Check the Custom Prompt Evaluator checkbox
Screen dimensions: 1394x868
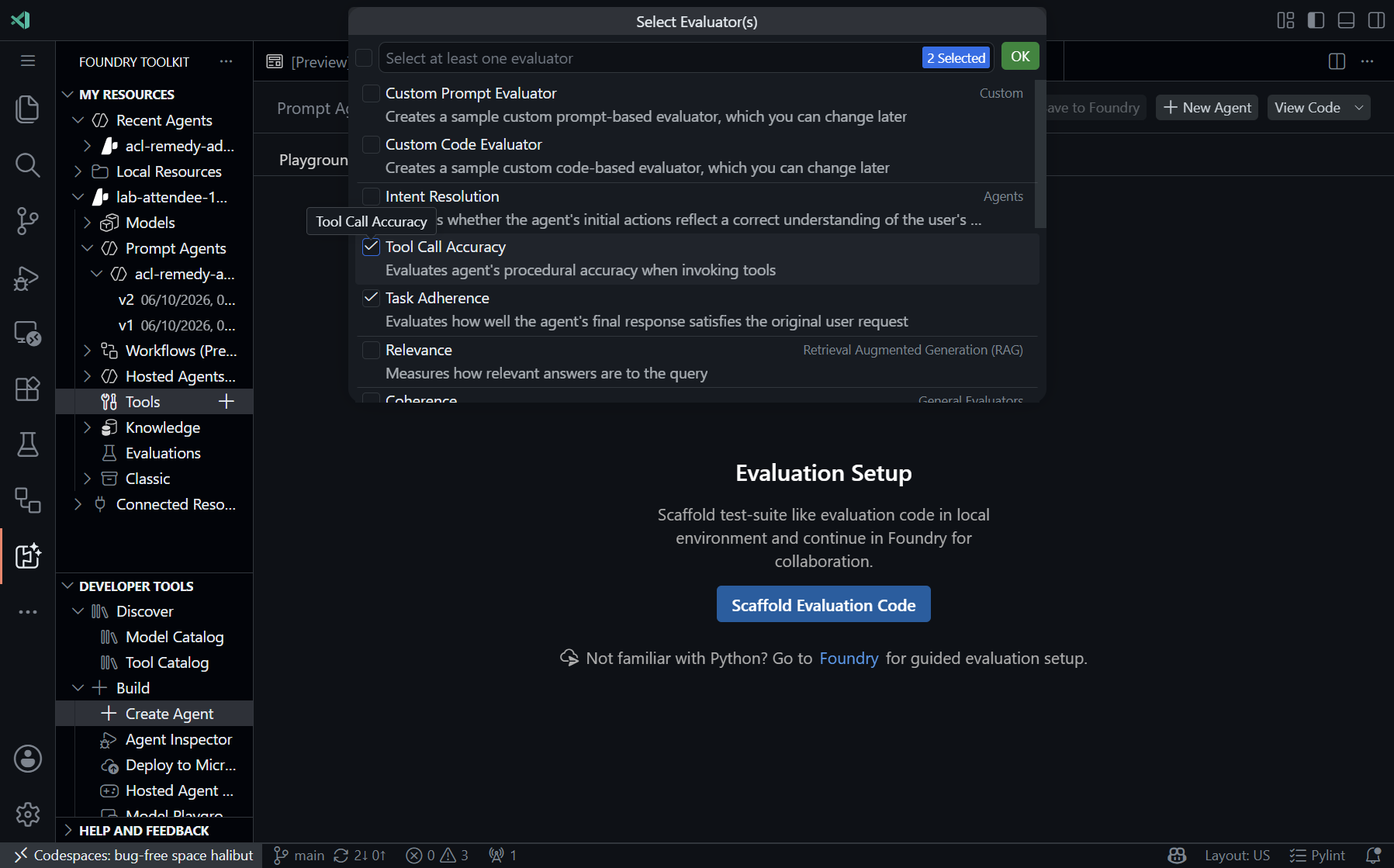click(372, 93)
